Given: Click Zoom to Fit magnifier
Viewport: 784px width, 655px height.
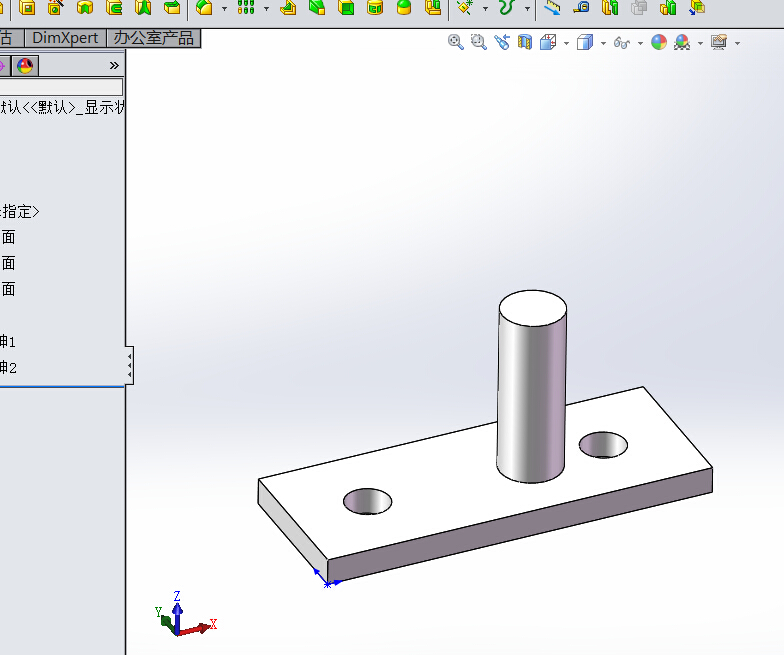Looking at the screenshot, I should (456, 42).
